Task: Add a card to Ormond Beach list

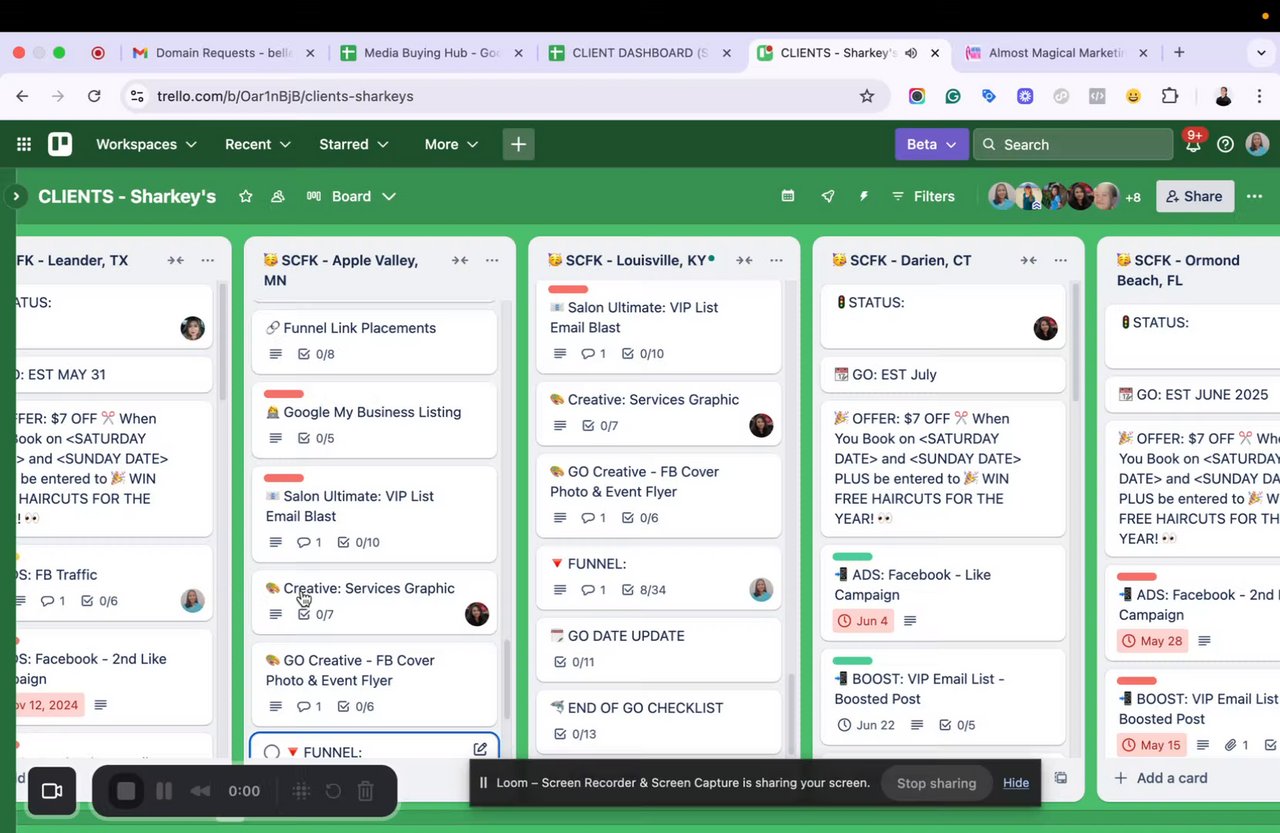Action: pos(1161,778)
